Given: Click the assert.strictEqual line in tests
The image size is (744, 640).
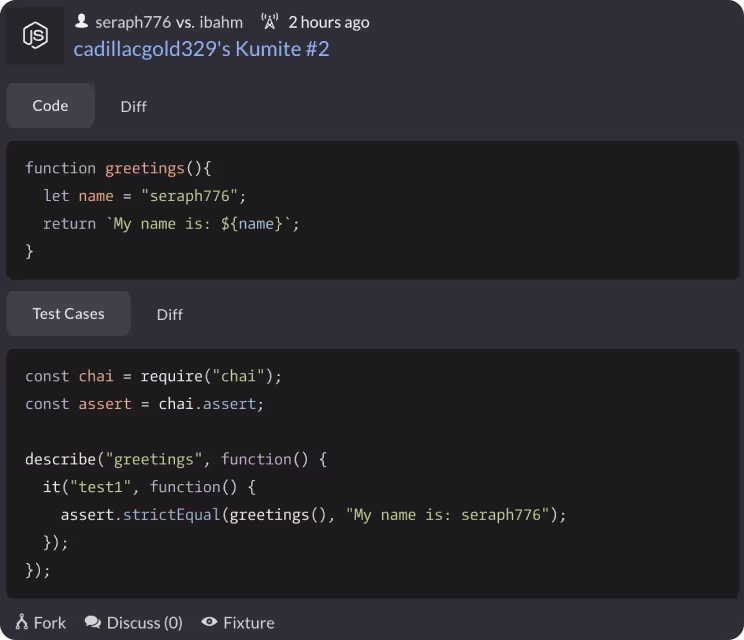Looking at the screenshot, I should coord(313,515).
